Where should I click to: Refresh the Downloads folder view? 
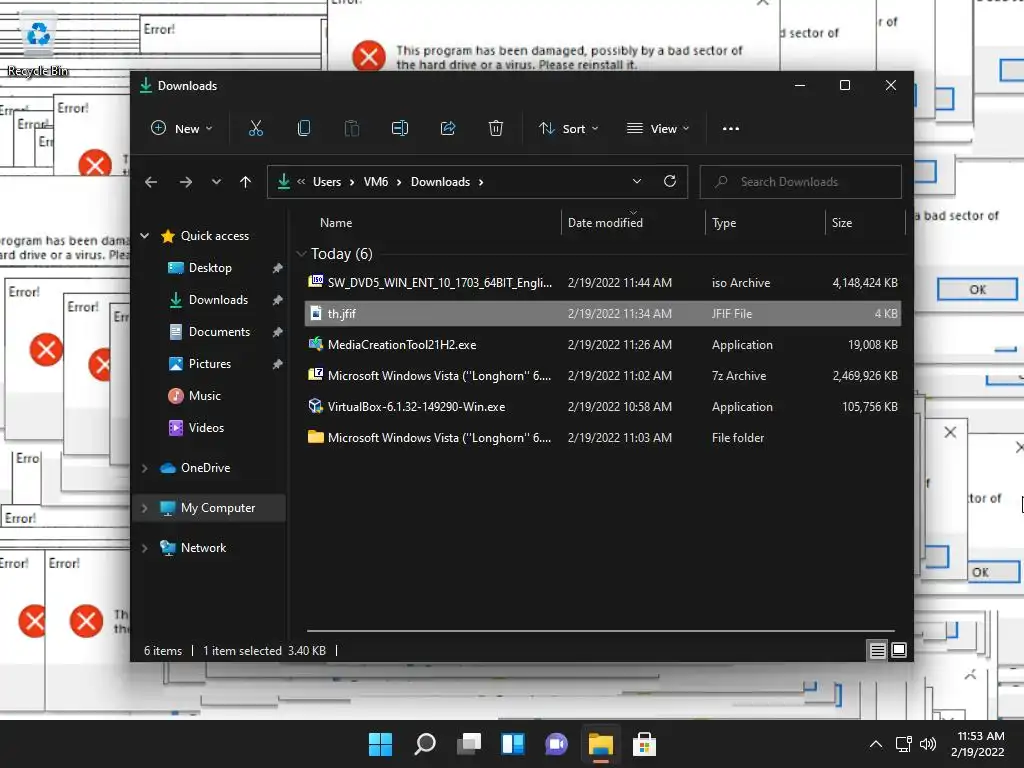pyautogui.click(x=669, y=182)
